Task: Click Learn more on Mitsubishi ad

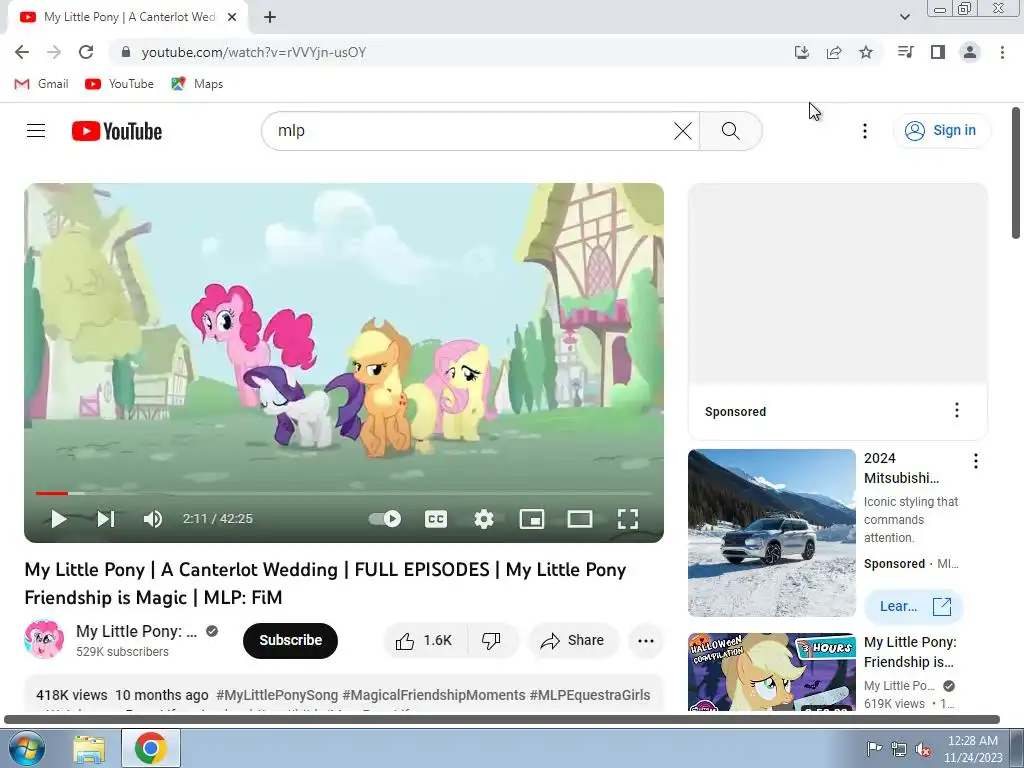Action: click(914, 607)
